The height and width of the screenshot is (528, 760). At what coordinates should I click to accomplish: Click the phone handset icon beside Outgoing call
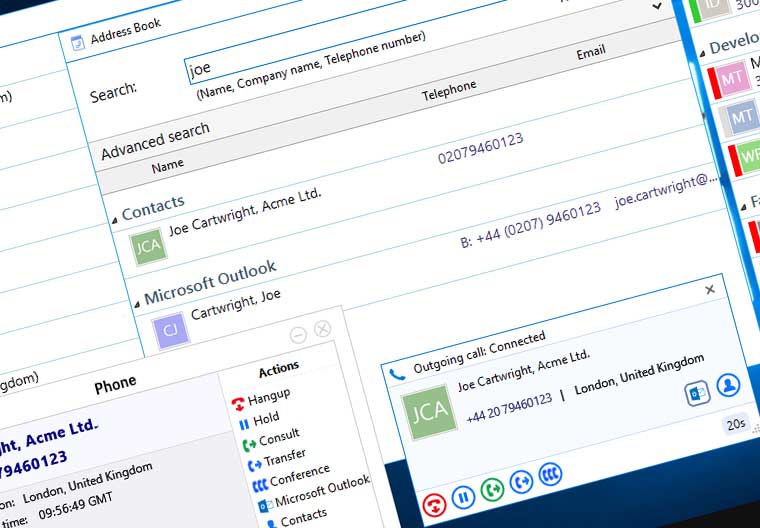[397, 374]
